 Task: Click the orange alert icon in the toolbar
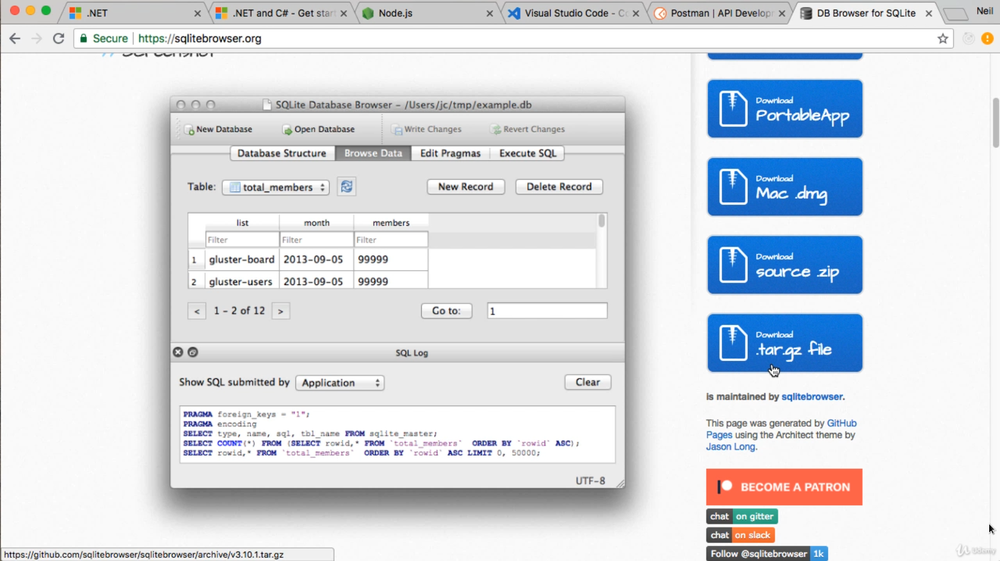point(987,38)
